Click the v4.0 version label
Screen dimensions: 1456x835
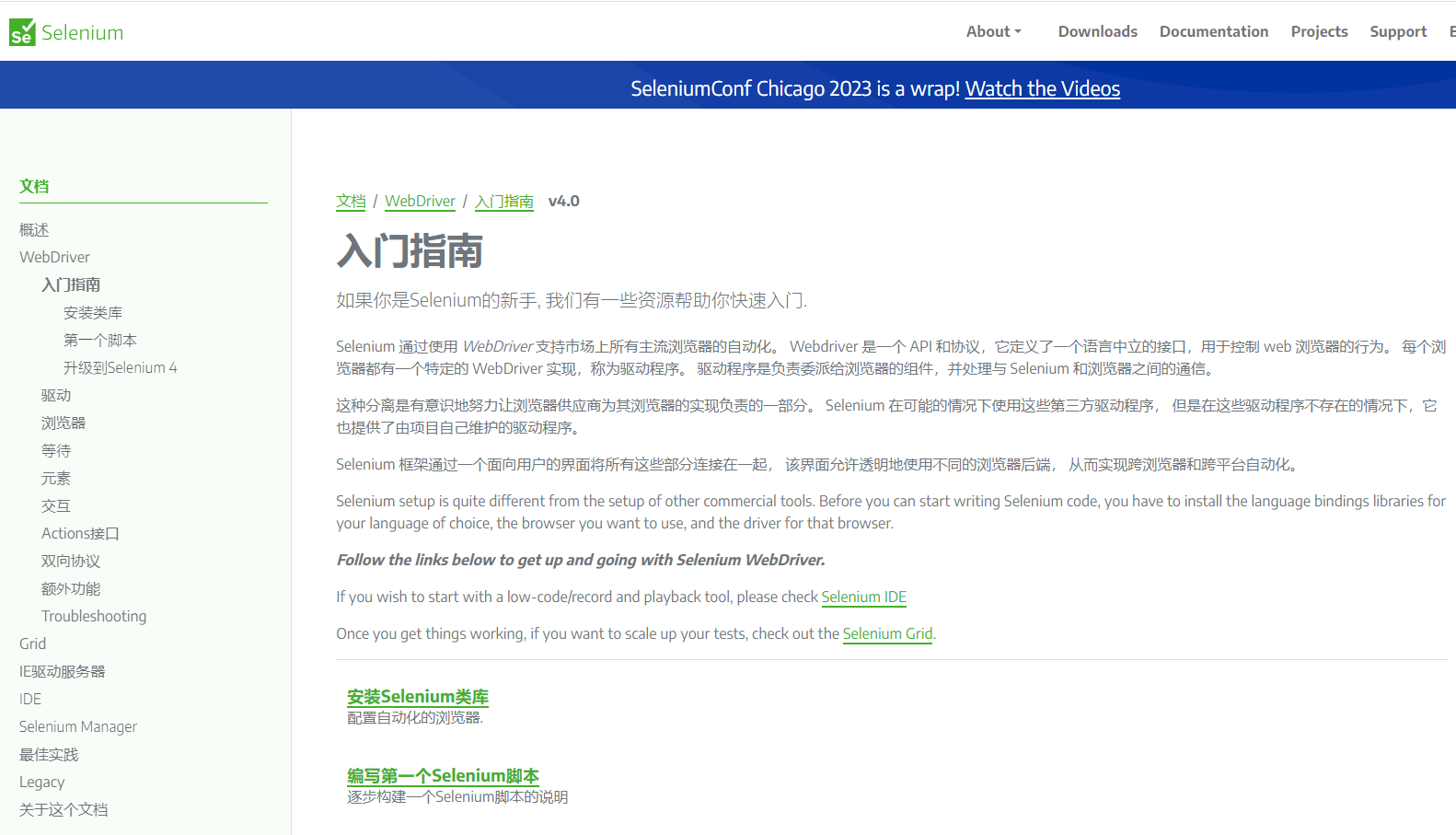tap(564, 201)
